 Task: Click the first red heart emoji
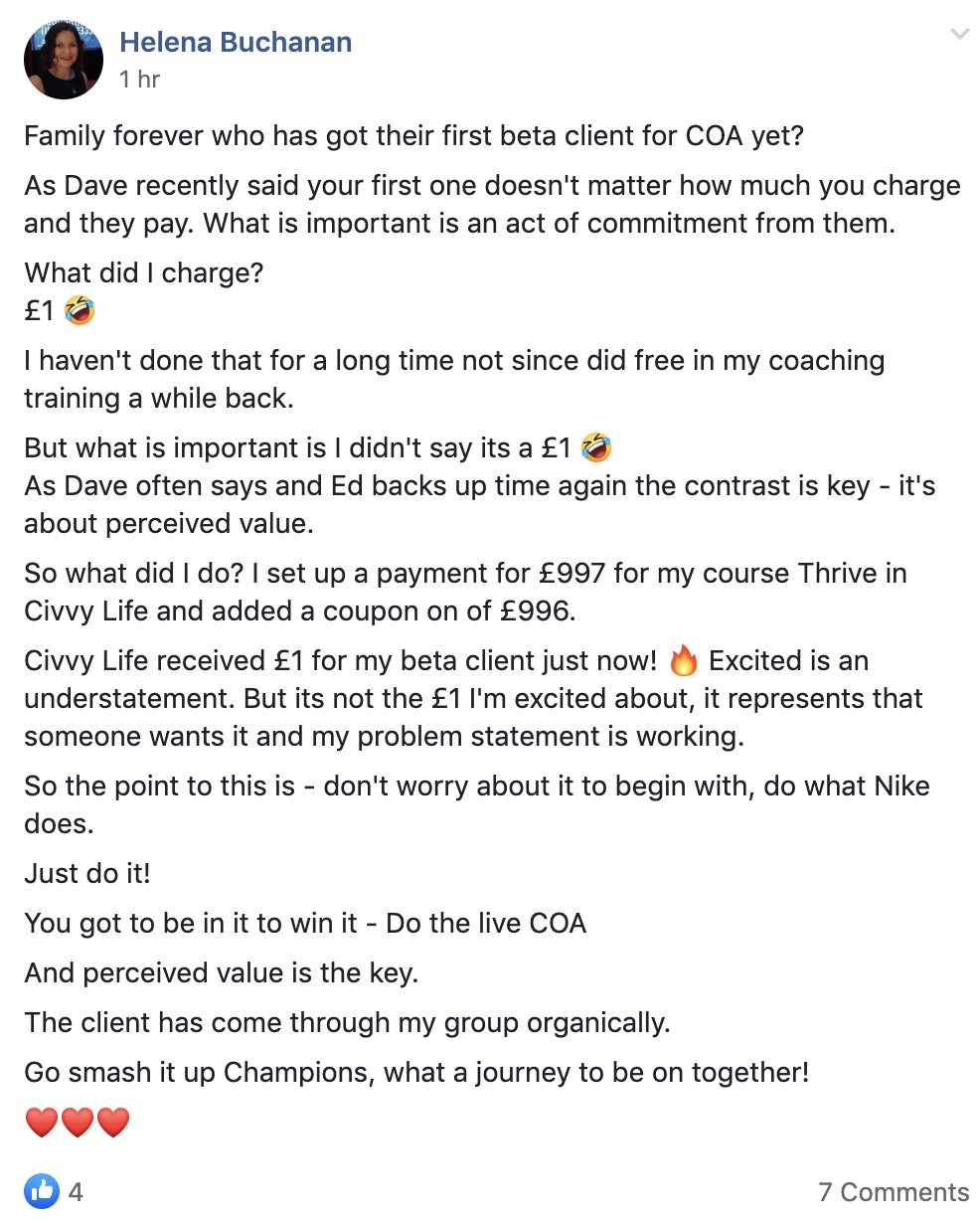click(x=42, y=1123)
